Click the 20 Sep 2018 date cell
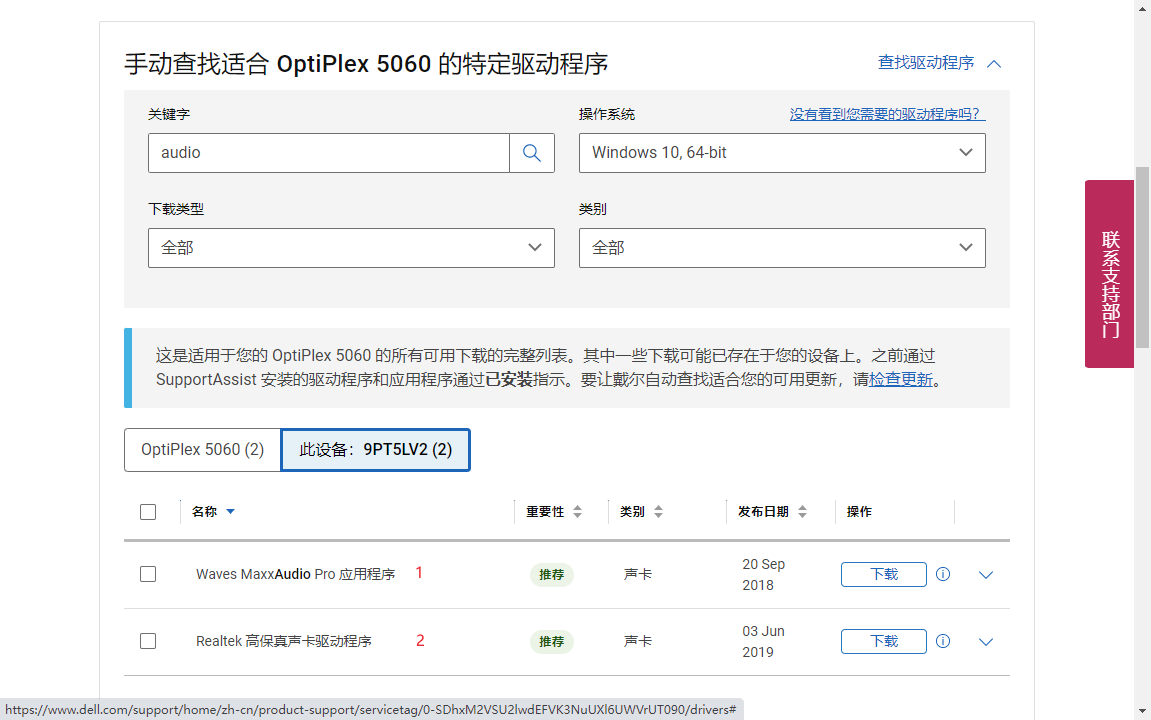The image size is (1151, 720). tap(763, 575)
